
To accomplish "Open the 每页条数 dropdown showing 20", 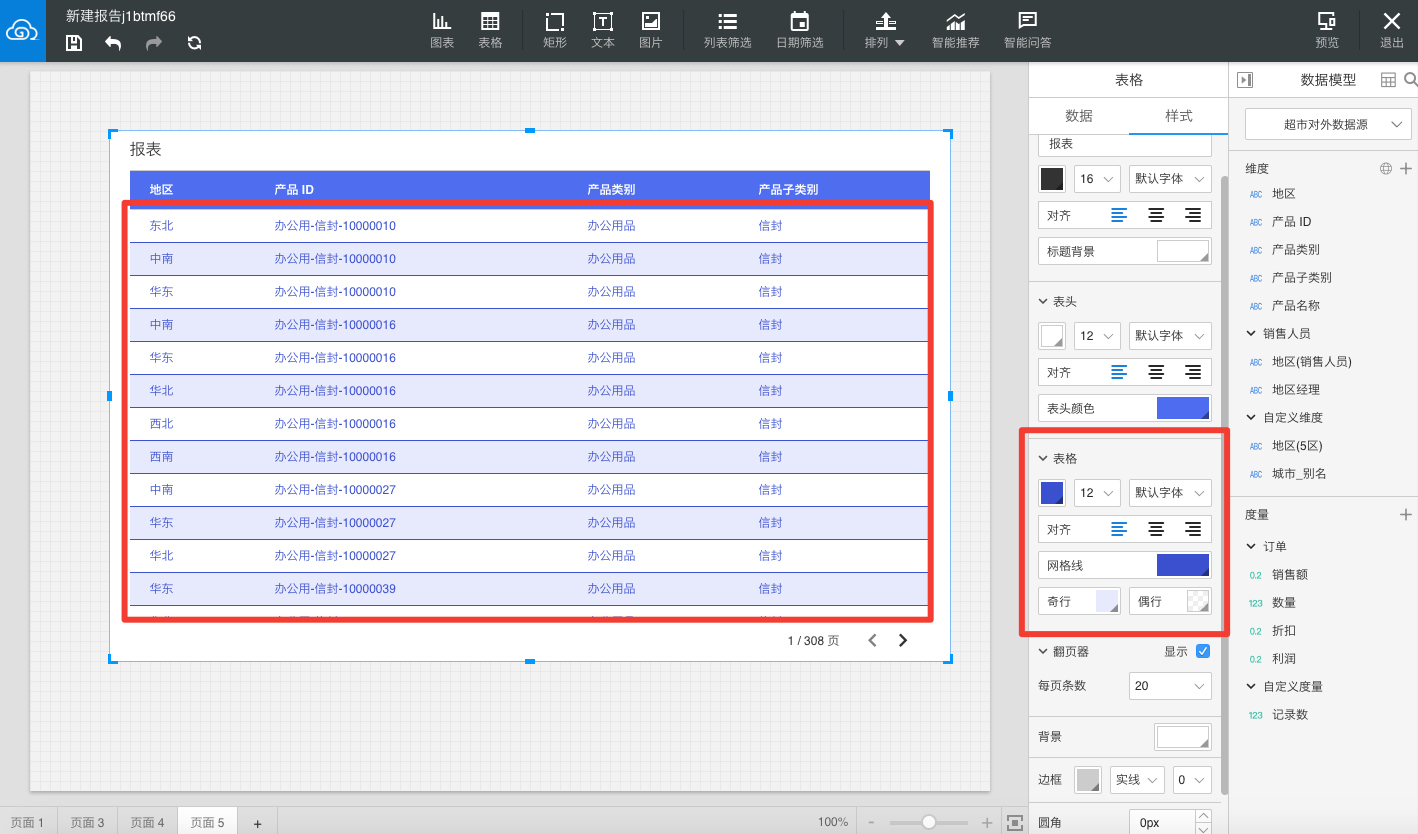I will pos(1170,686).
